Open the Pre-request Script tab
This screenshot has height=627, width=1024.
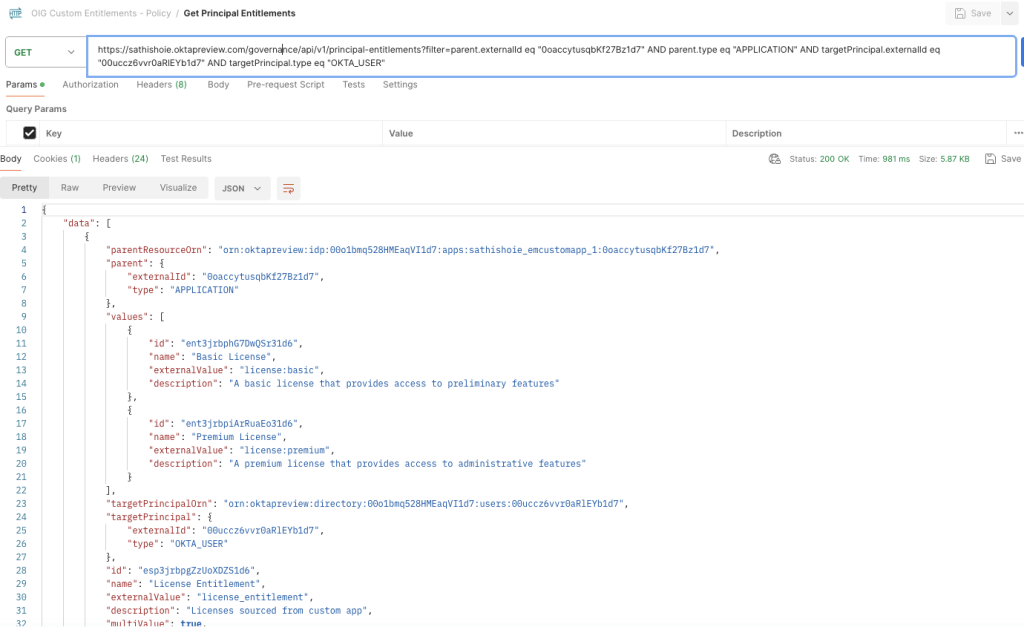285,84
